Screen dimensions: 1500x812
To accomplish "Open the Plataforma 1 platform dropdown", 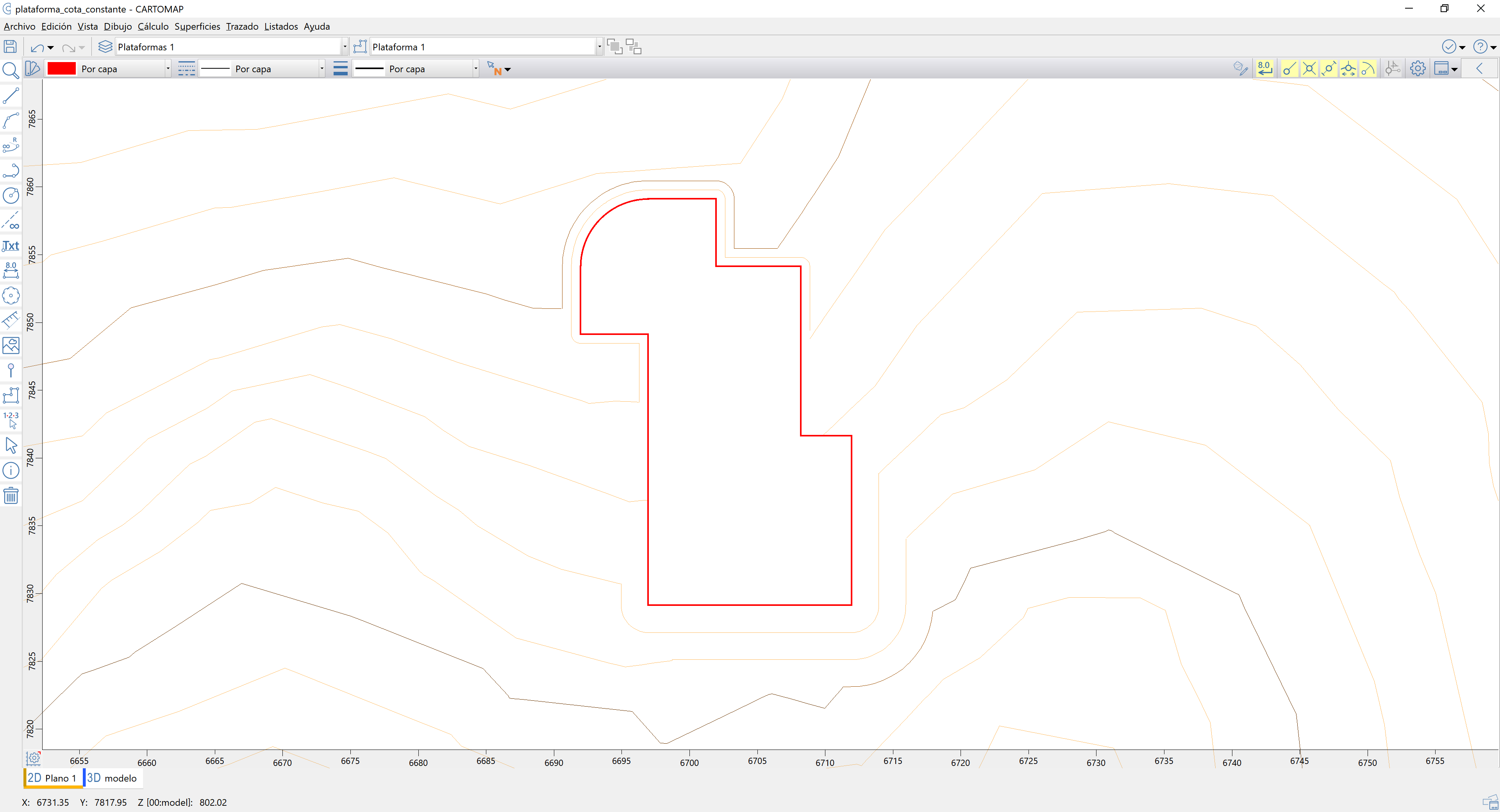I will click(599, 46).
